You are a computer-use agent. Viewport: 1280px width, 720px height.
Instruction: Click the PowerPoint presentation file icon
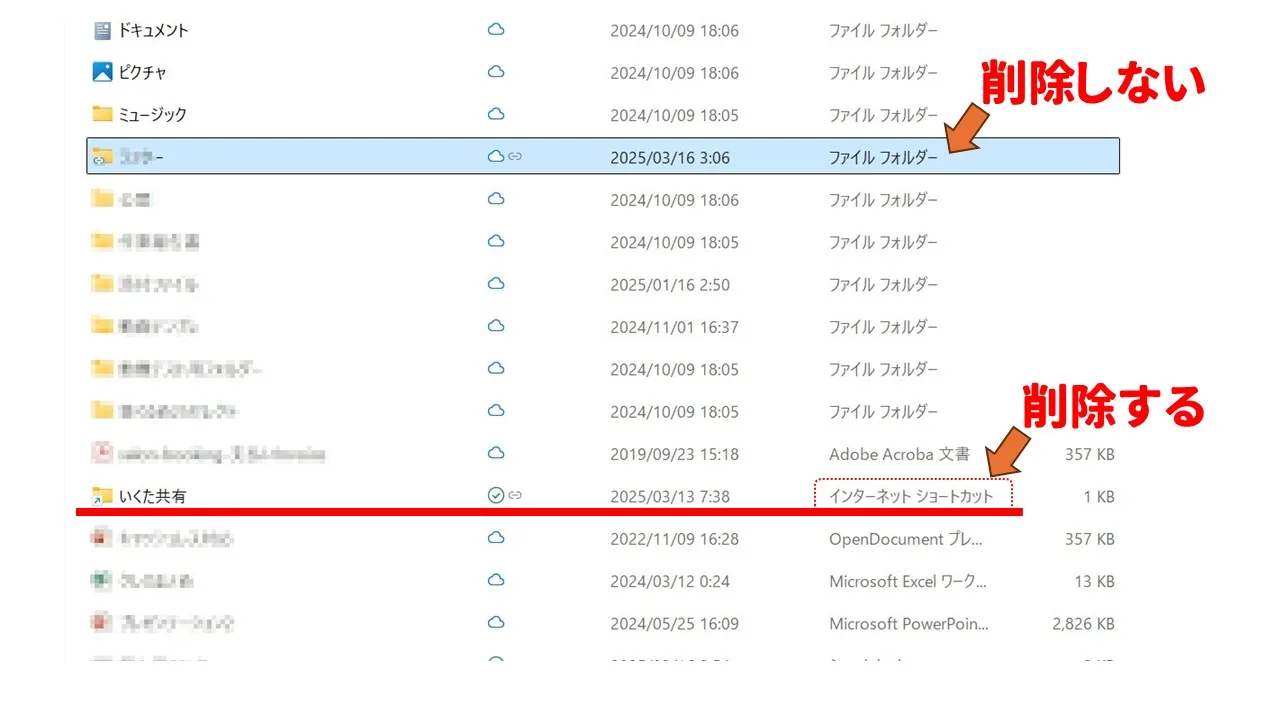pos(102,623)
